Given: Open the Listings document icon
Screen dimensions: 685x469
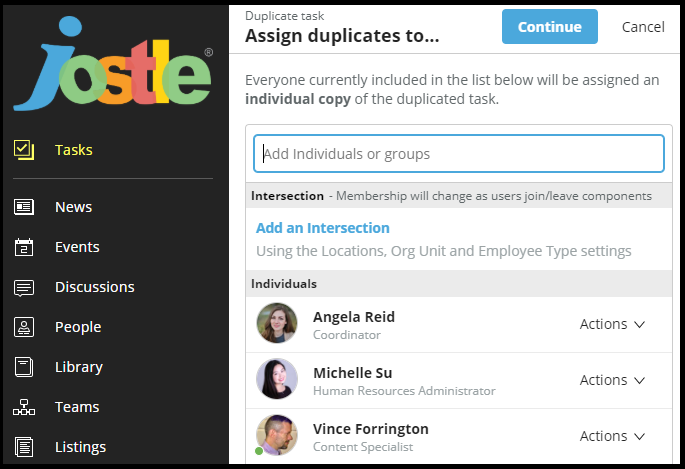Looking at the screenshot, I should (24, 447).
